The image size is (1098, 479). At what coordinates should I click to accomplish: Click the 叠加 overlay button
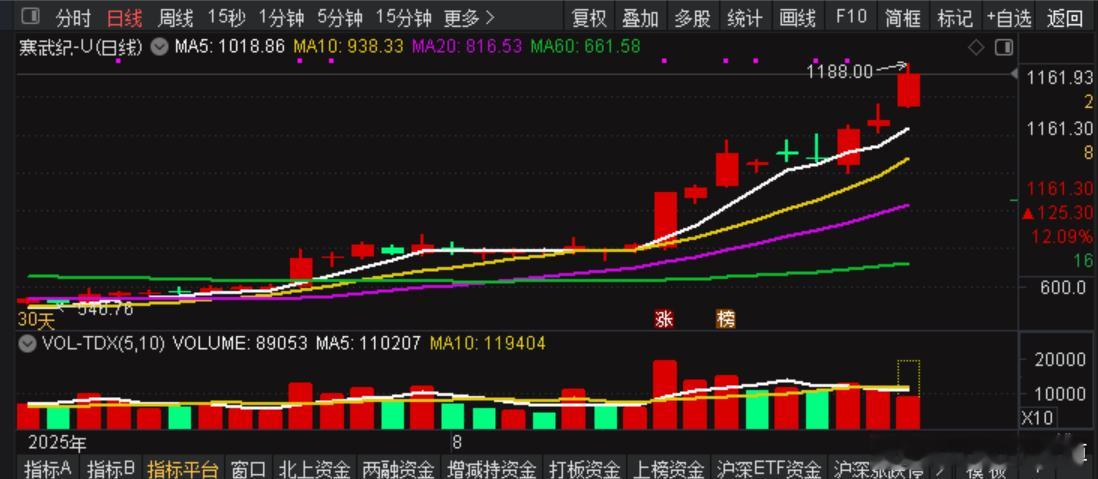coord(641,18)
